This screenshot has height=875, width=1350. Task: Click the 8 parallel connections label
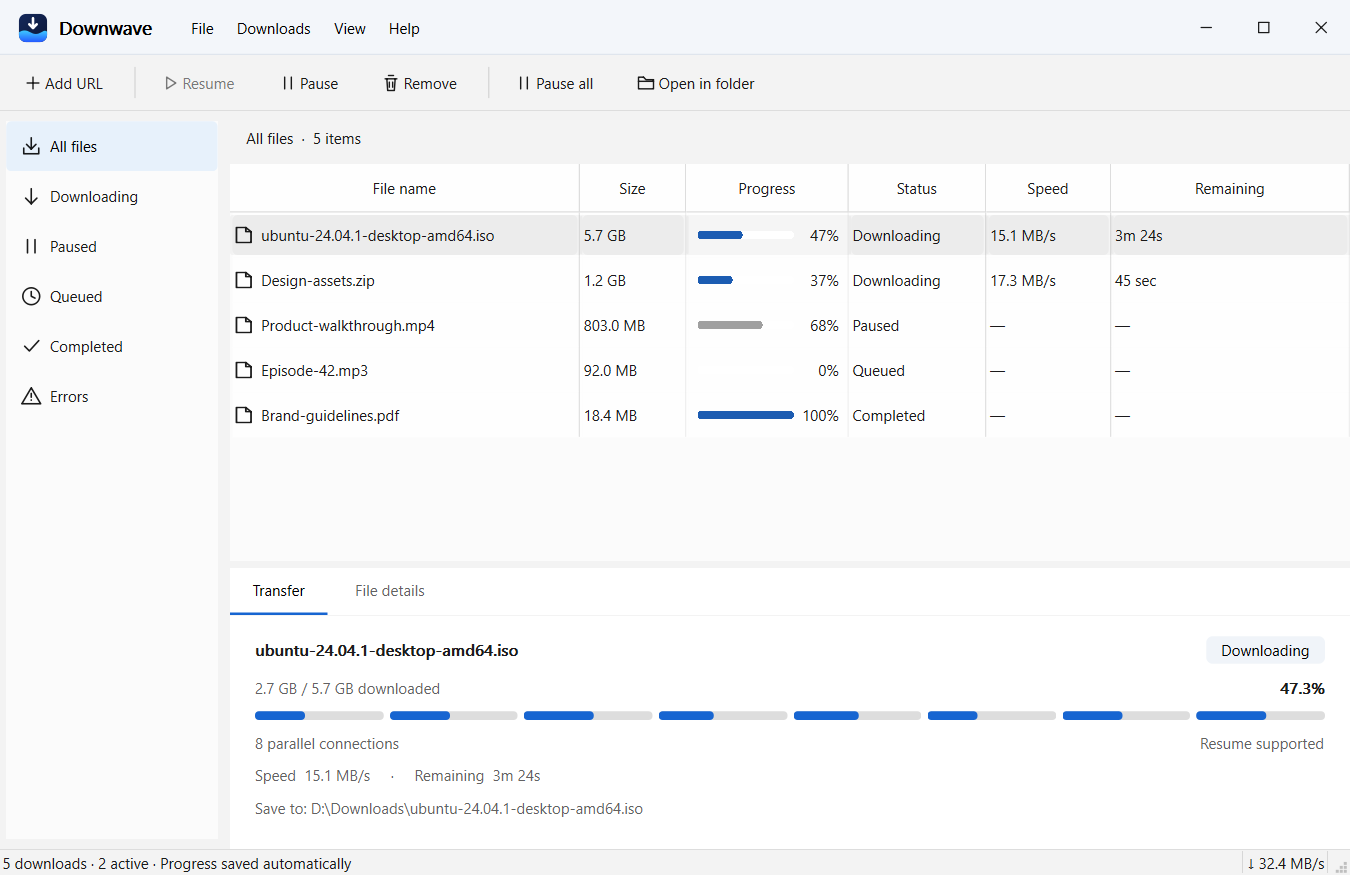coord(327,744)
